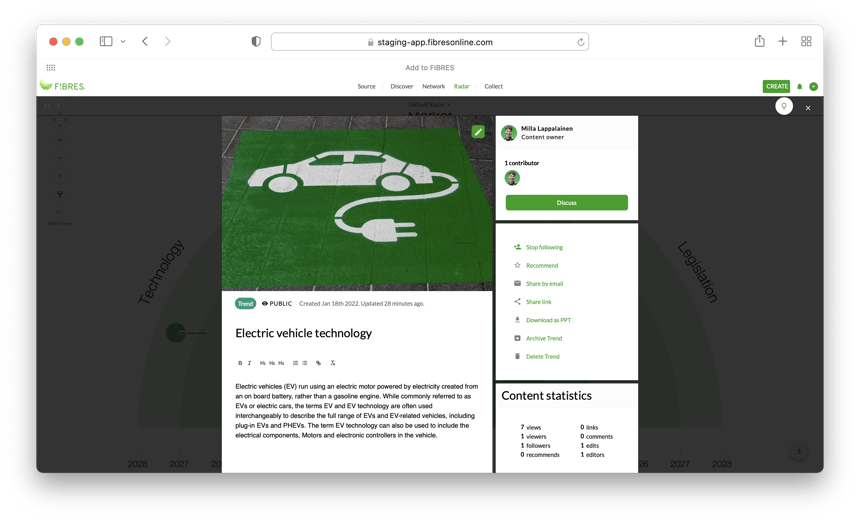Click the 1 followers statistic

[535, 446]
